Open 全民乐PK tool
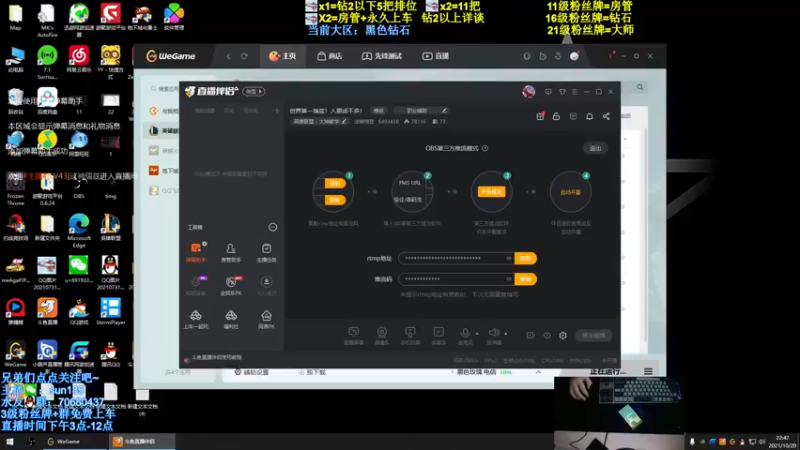Screen dimensions: 800x450 click(x=231, y=286)
